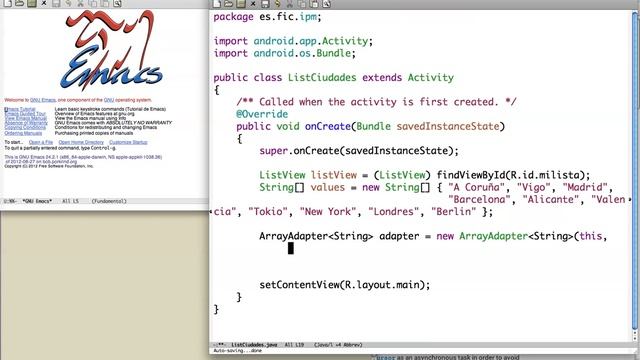Click 'All L19' position indicator in mode line
The image size is (640, 360).
[294, 345]
